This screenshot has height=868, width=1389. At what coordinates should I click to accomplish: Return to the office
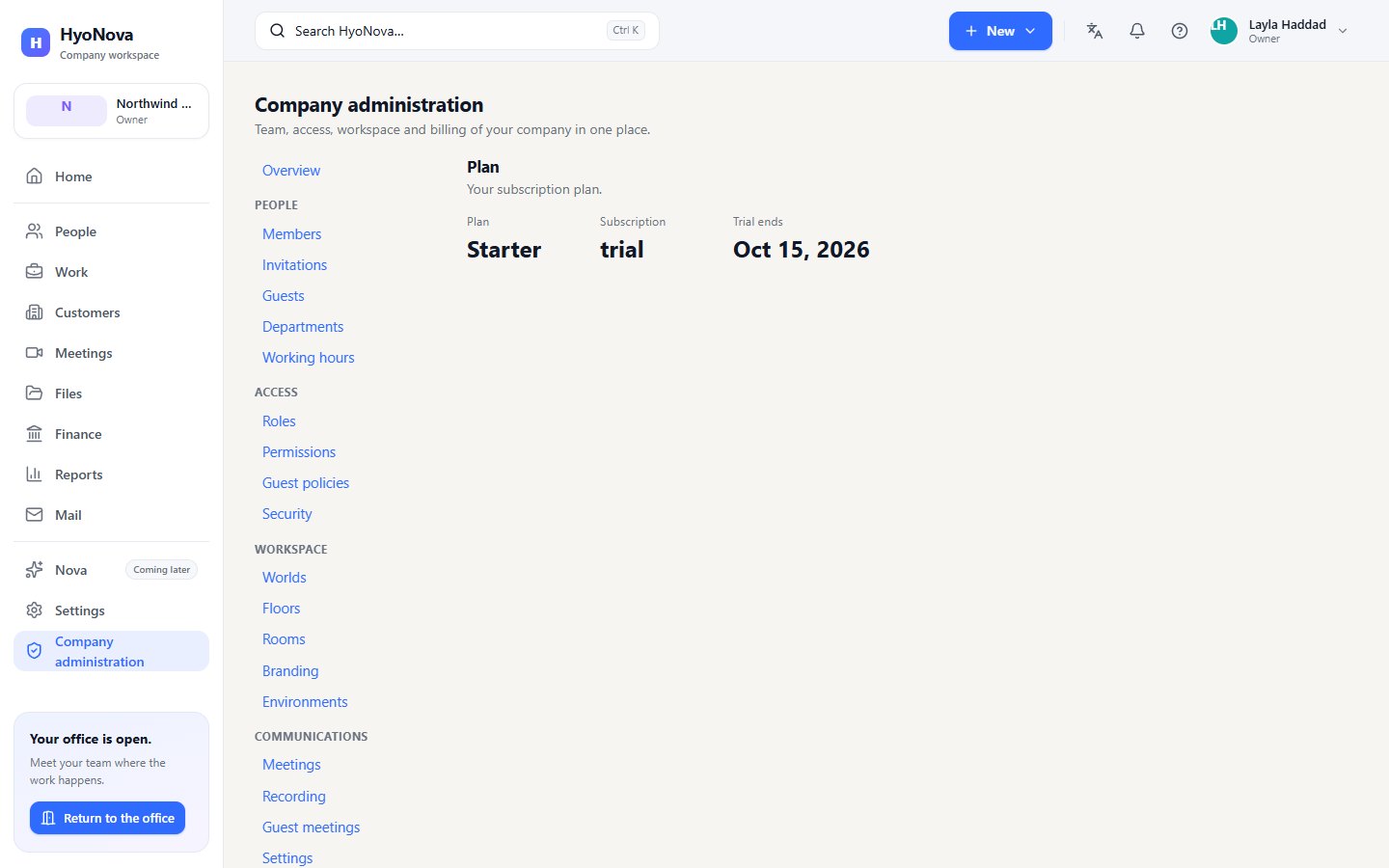point(107,818)
